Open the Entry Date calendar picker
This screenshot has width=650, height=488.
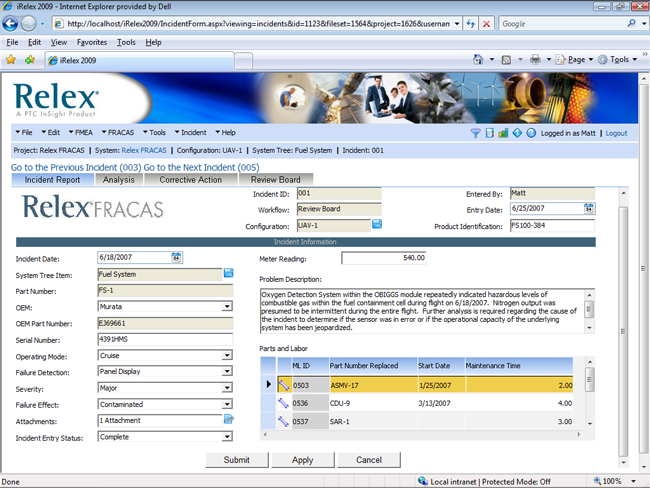click(x=589, y=209)
